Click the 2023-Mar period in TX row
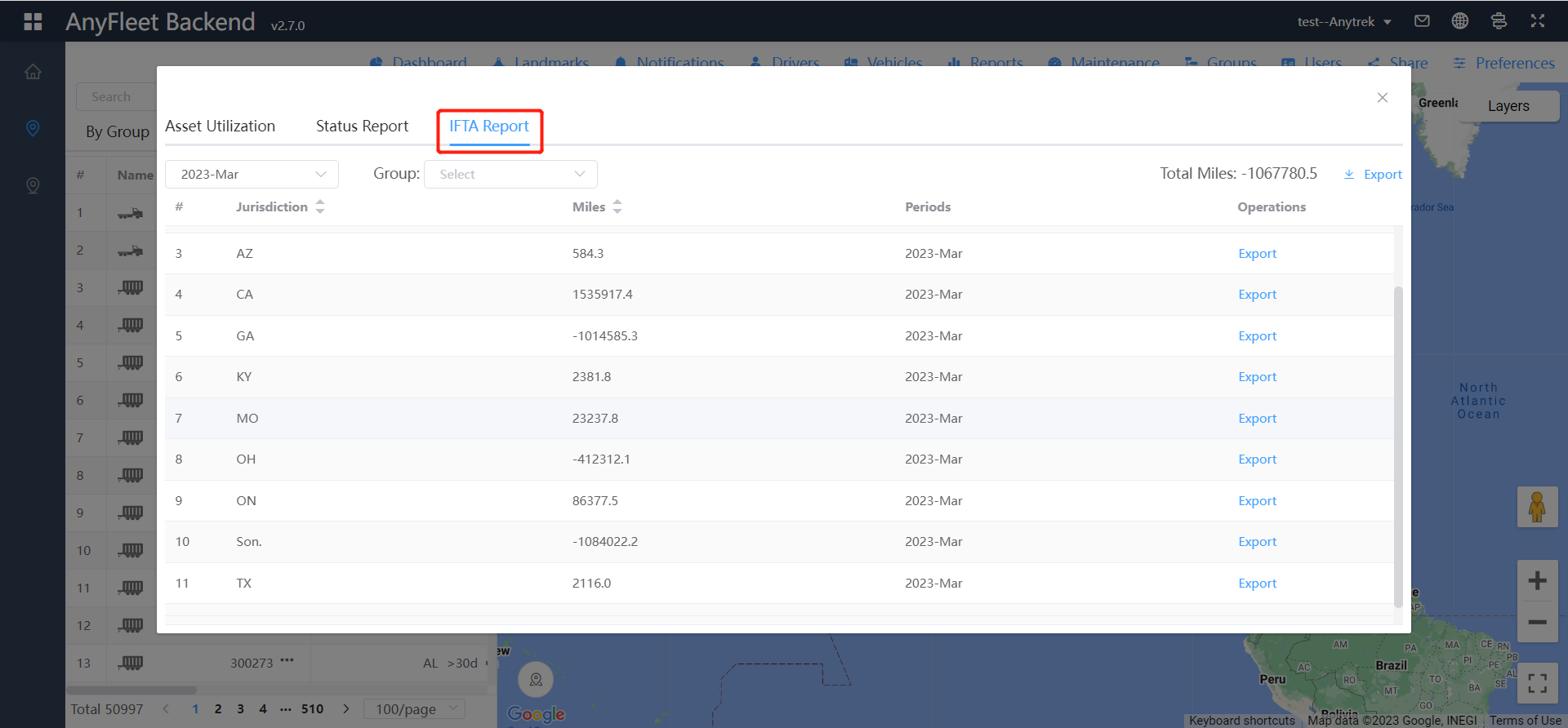Viewport: 1568px width, 728px height. point(933,584)
